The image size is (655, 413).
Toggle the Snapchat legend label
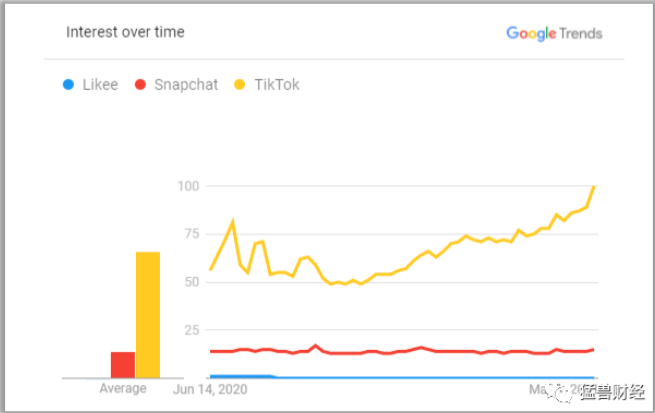(186, 85)
